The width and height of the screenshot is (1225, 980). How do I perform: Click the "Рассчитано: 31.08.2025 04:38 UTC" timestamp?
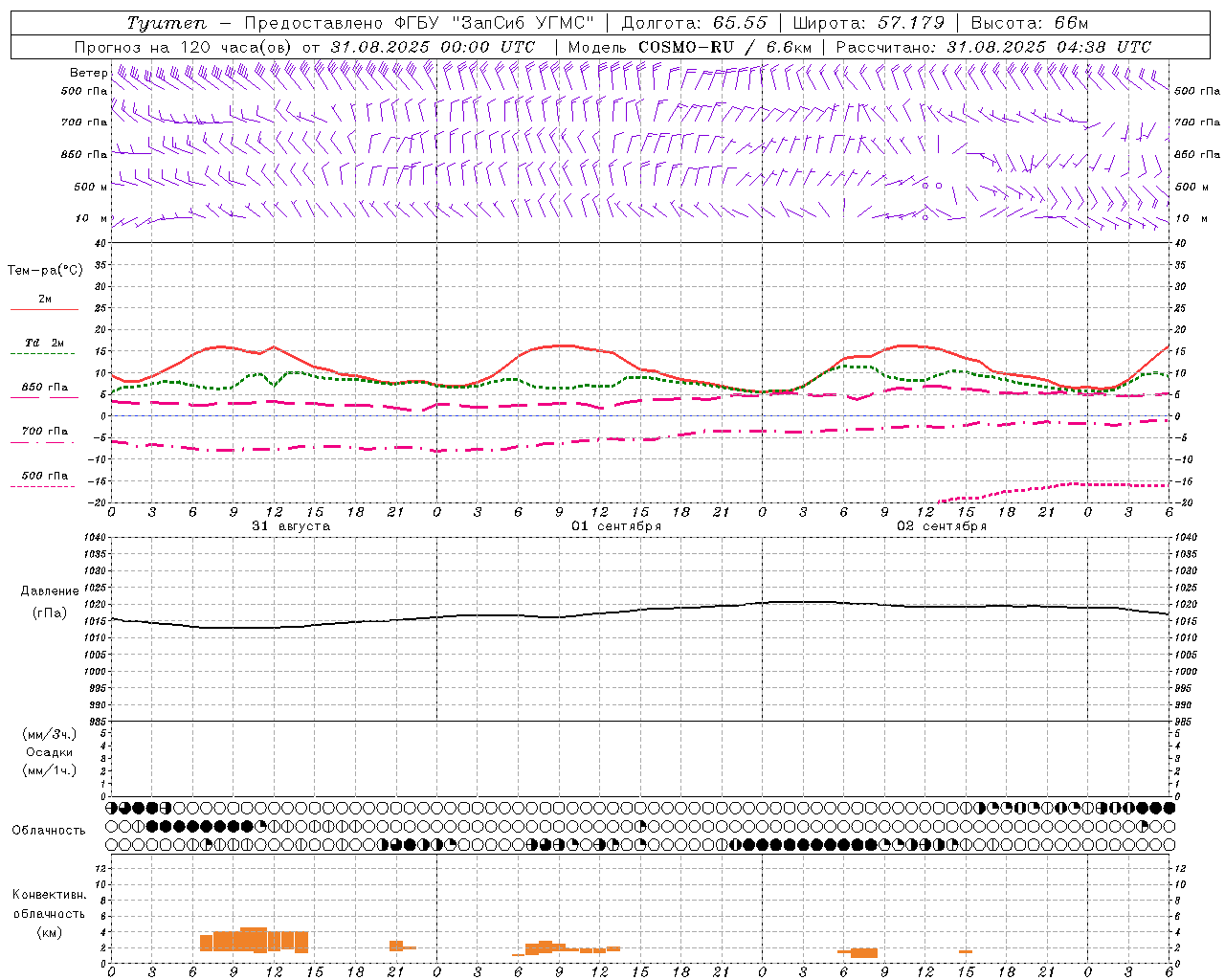coord(993,47)
